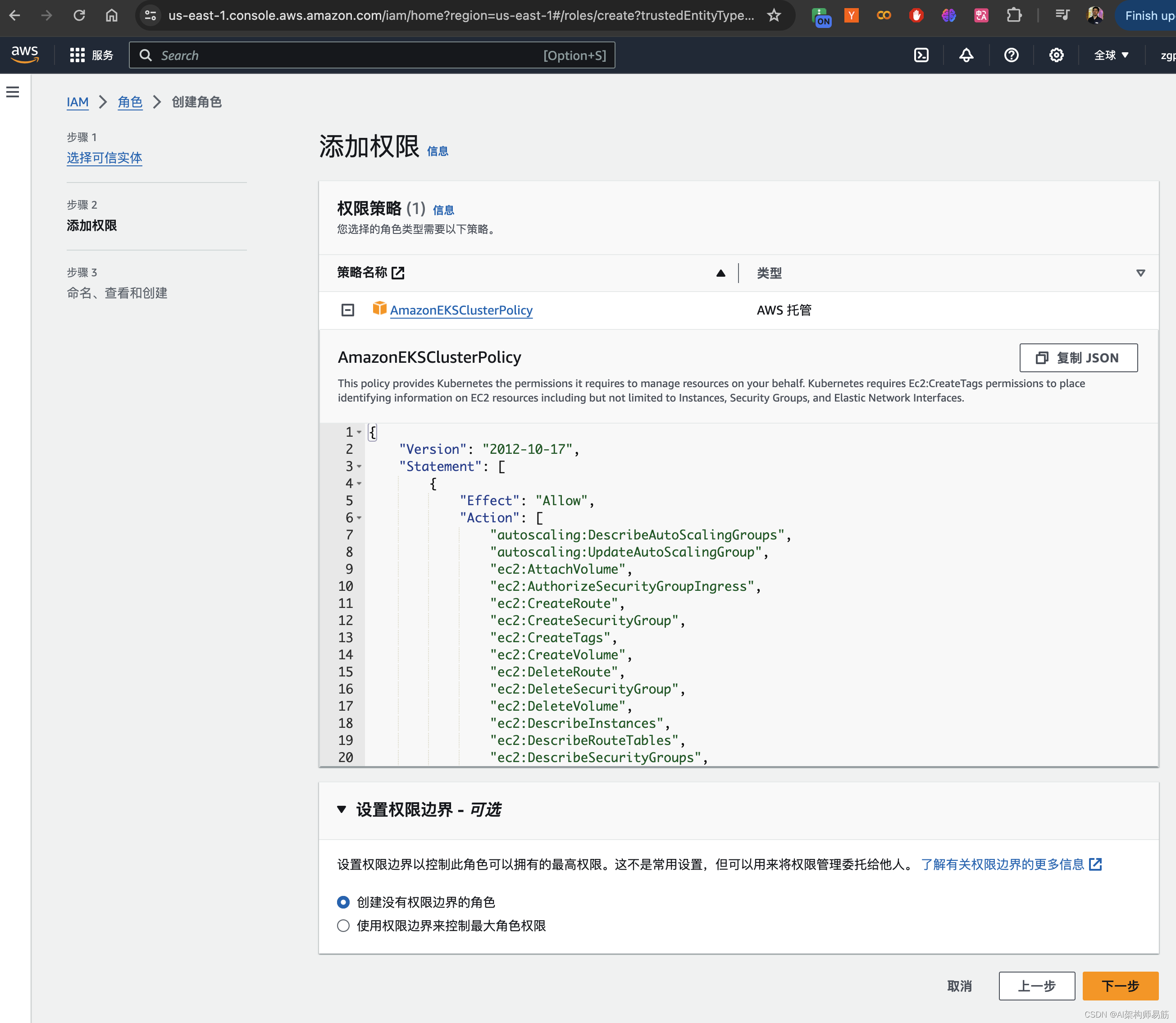The width and height of the screenshot is (1176, 1023).
Task: Open the browser home page icon
Action: click(x=112, y=15)
